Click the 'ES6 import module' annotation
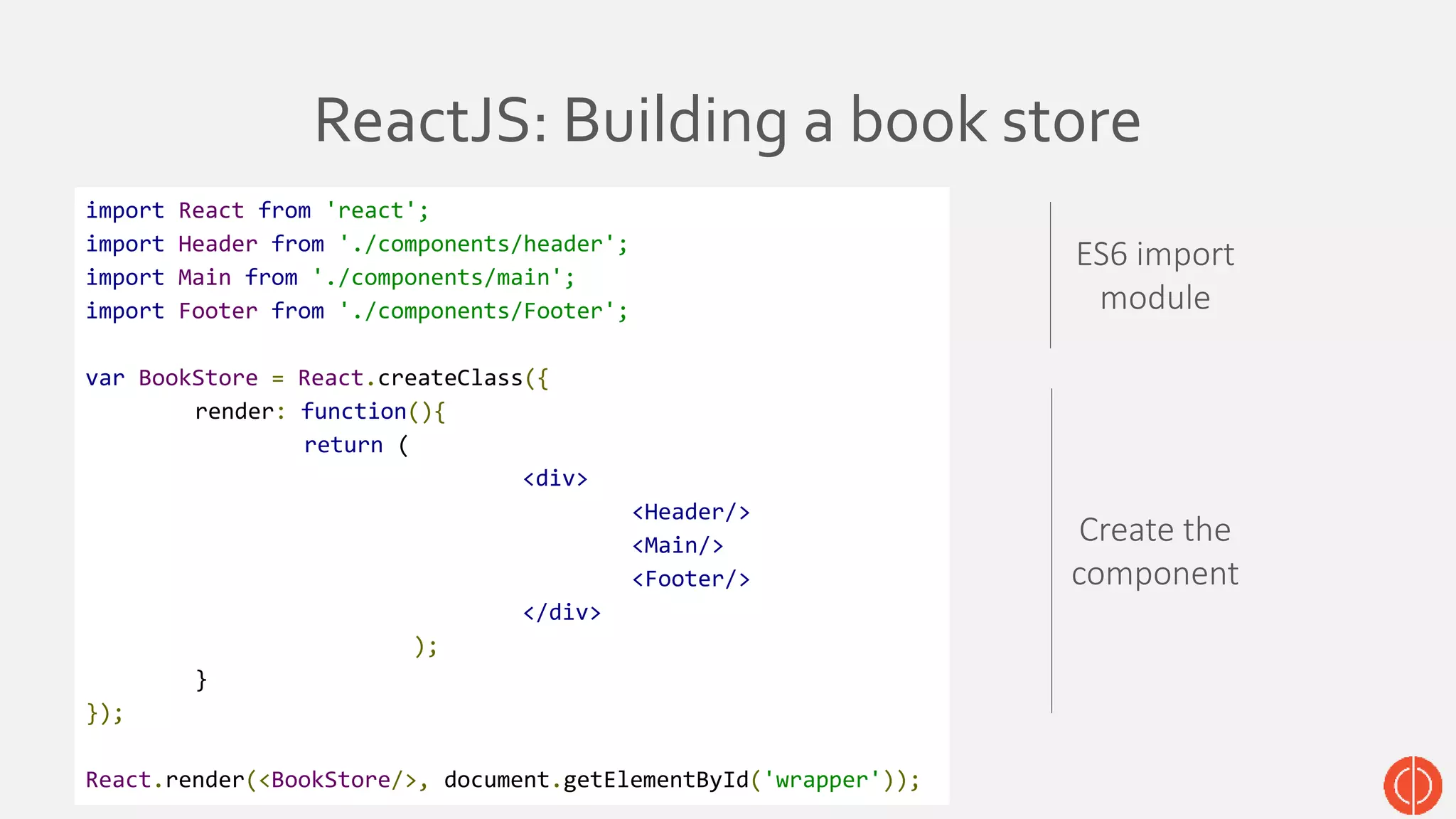1456x819 pixels. click(1155, 276)
